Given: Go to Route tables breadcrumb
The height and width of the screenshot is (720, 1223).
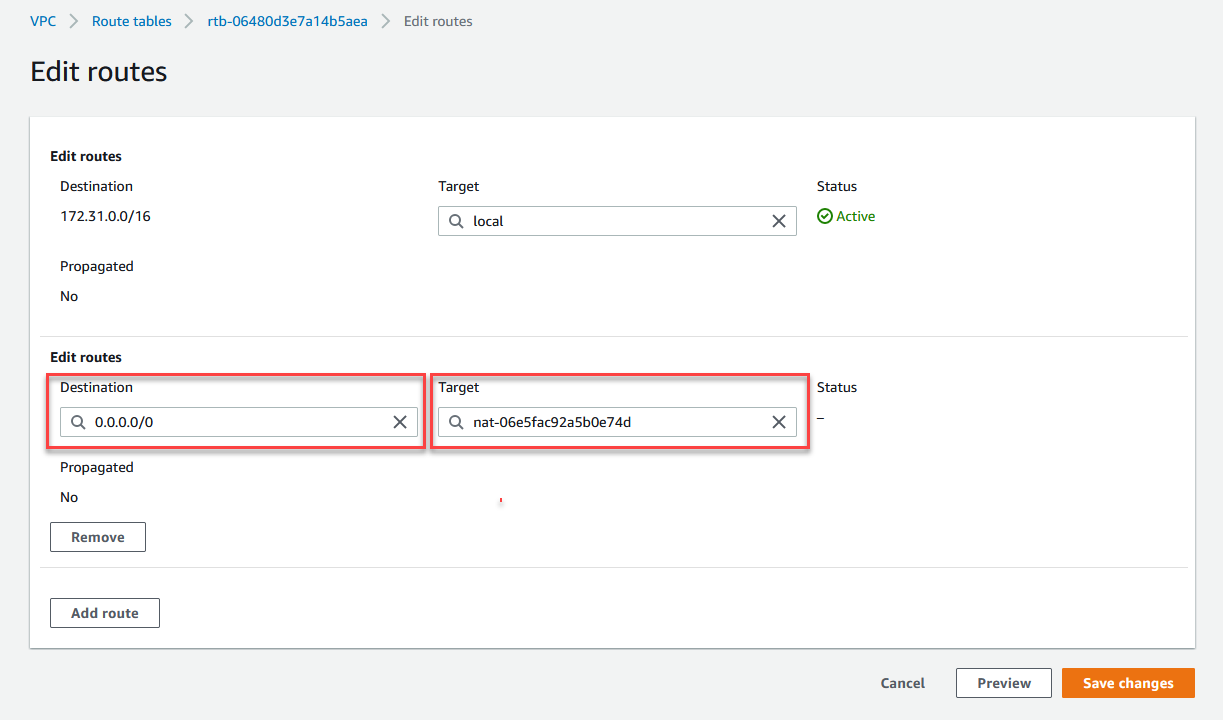Looking at the screenshot, I should coord(131,21).
